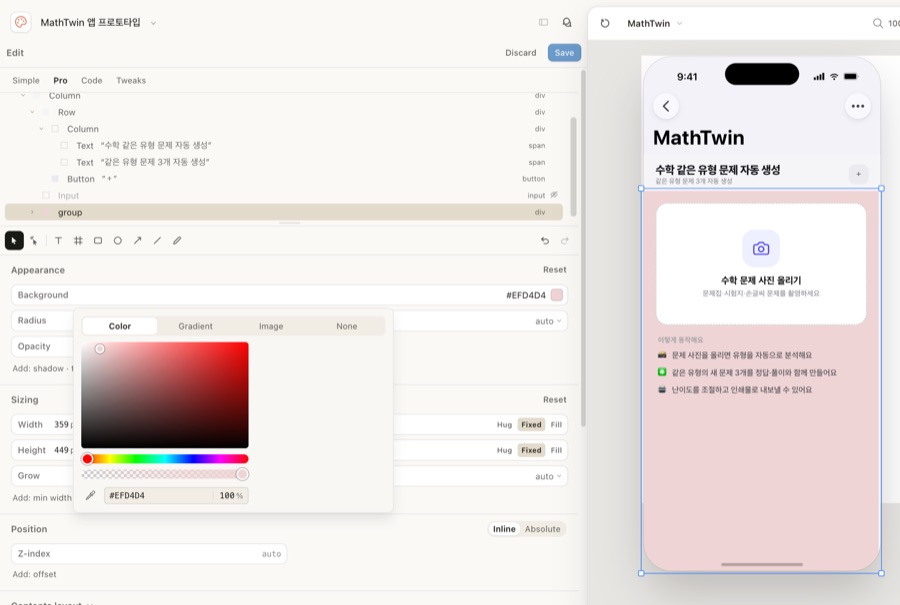
Task: Reload the MathTwin preview
Action: tap(605, 23)
